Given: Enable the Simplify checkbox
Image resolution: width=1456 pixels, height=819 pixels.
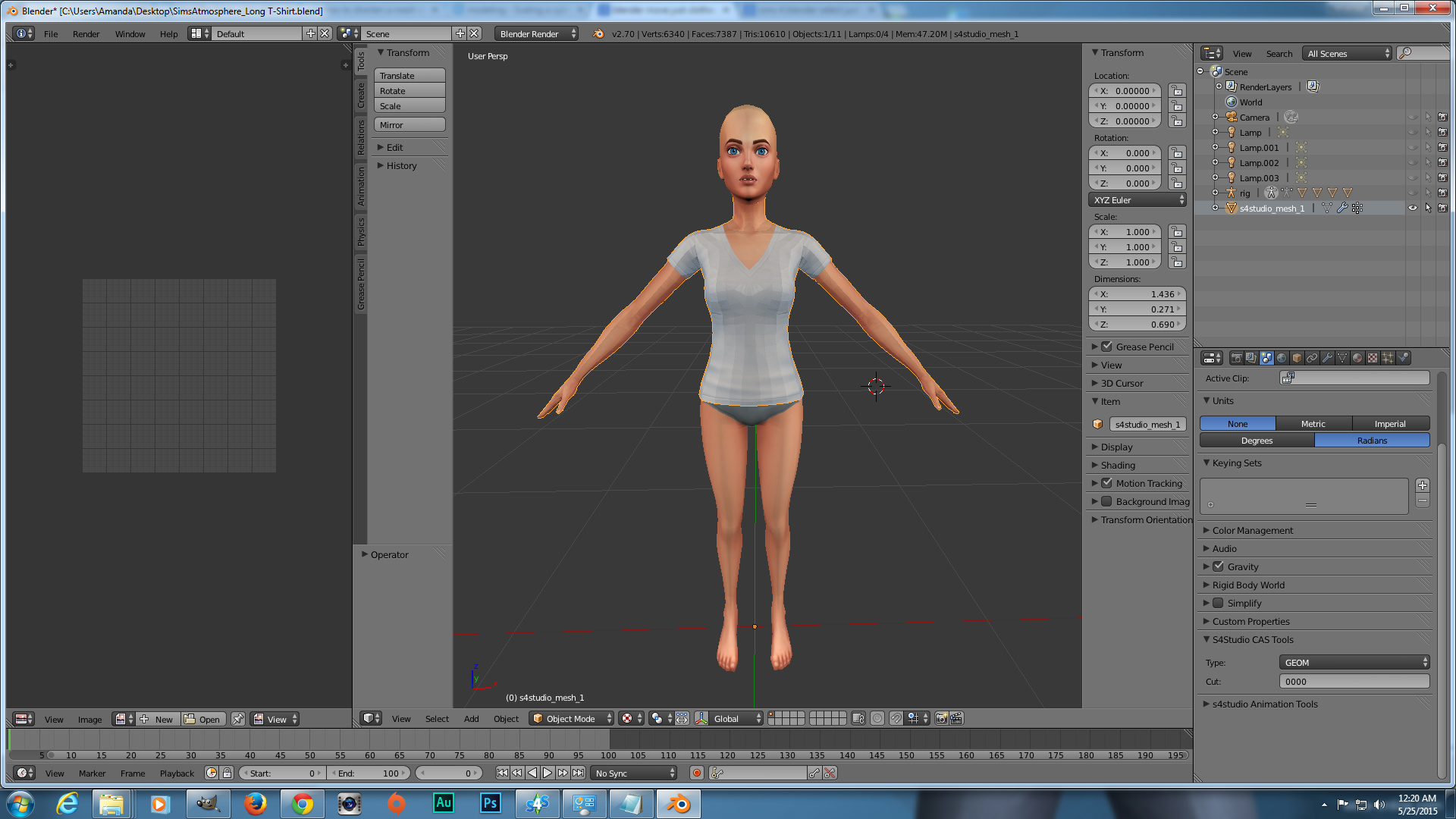Looking at the screenshot, I should point(1218,603).
